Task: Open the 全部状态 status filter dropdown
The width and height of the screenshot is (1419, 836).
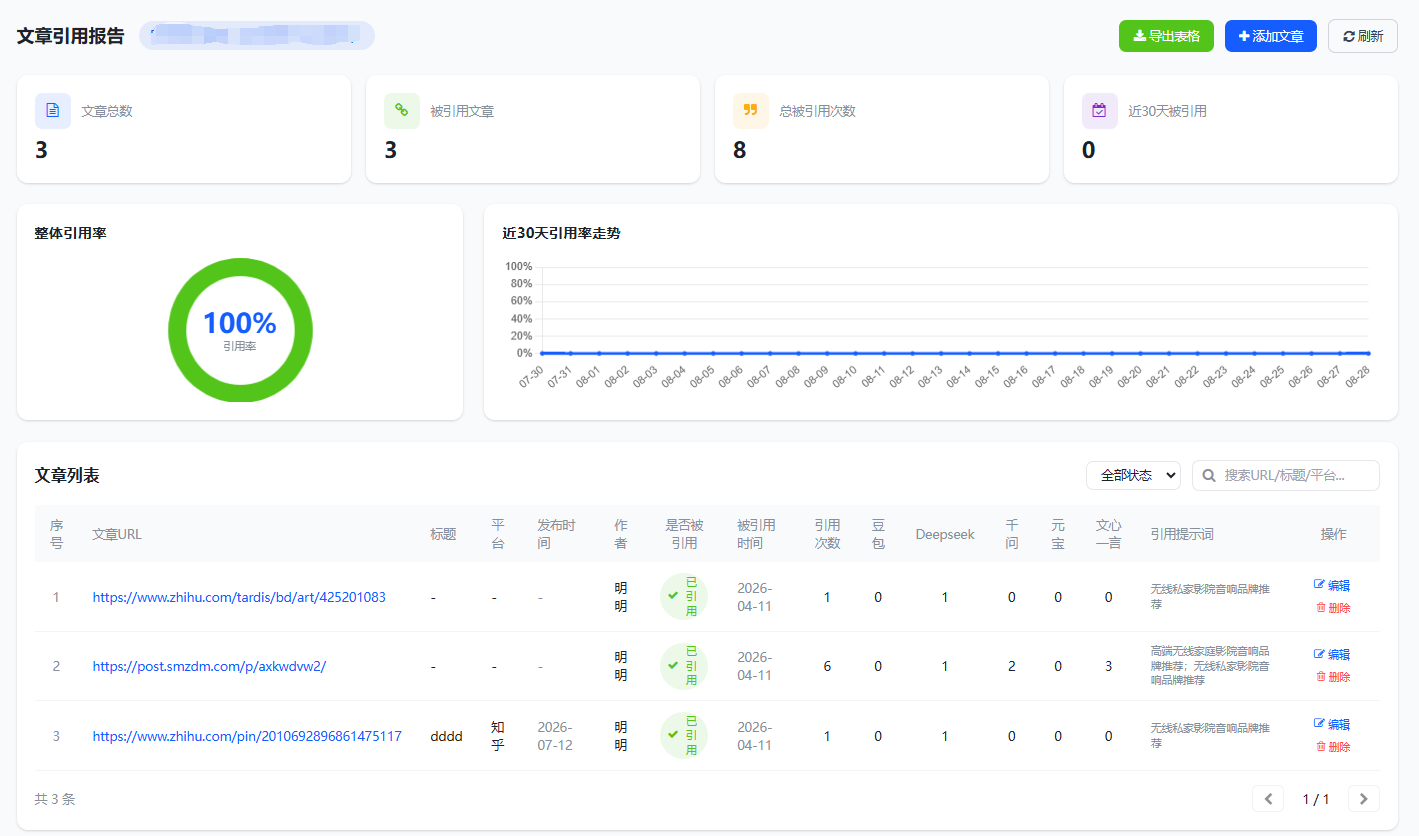Action: (1133, 476)
